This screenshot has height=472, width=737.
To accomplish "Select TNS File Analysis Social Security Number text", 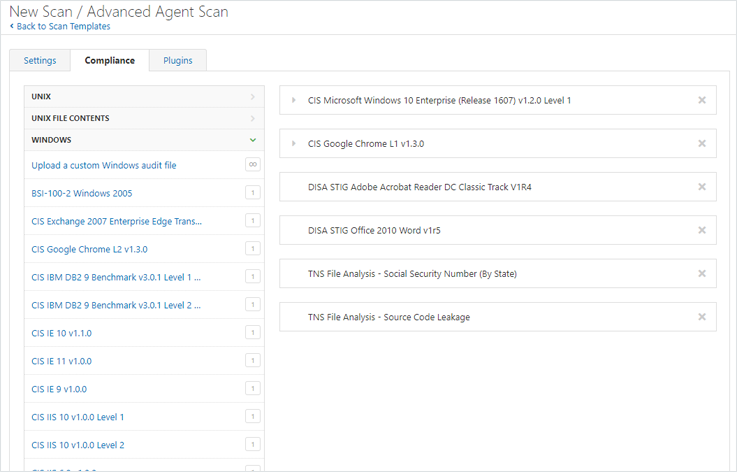I will point(412,274).
